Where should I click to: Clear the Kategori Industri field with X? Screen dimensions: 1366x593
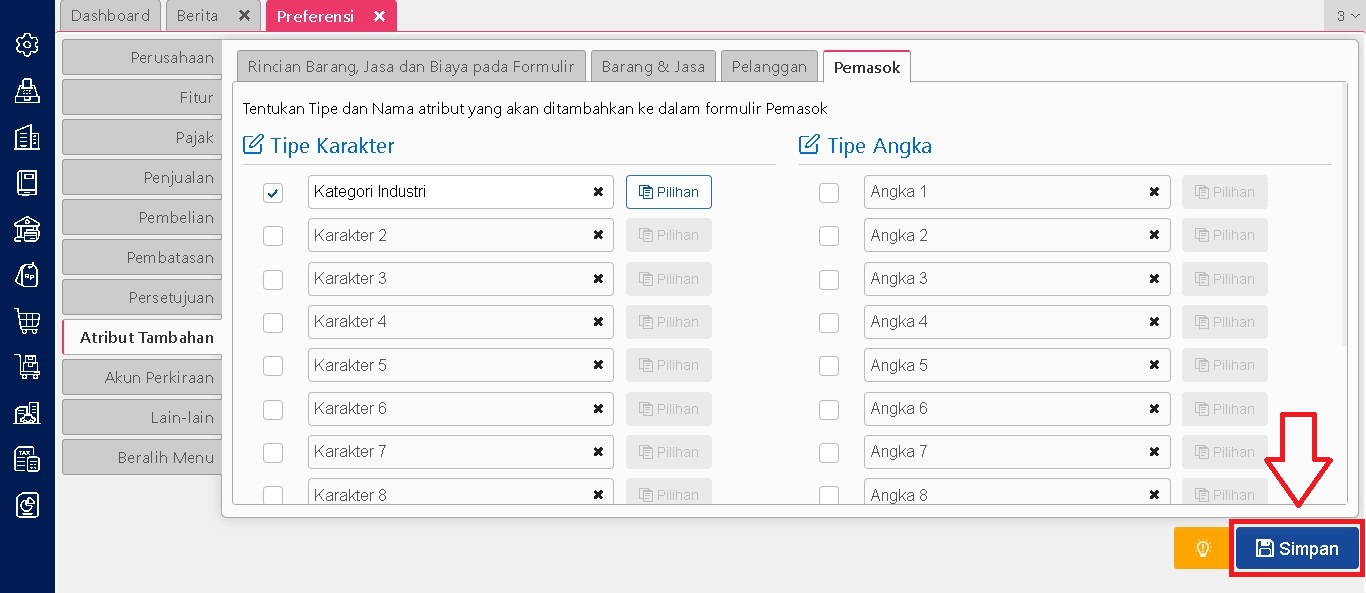(x=598, y=192)
